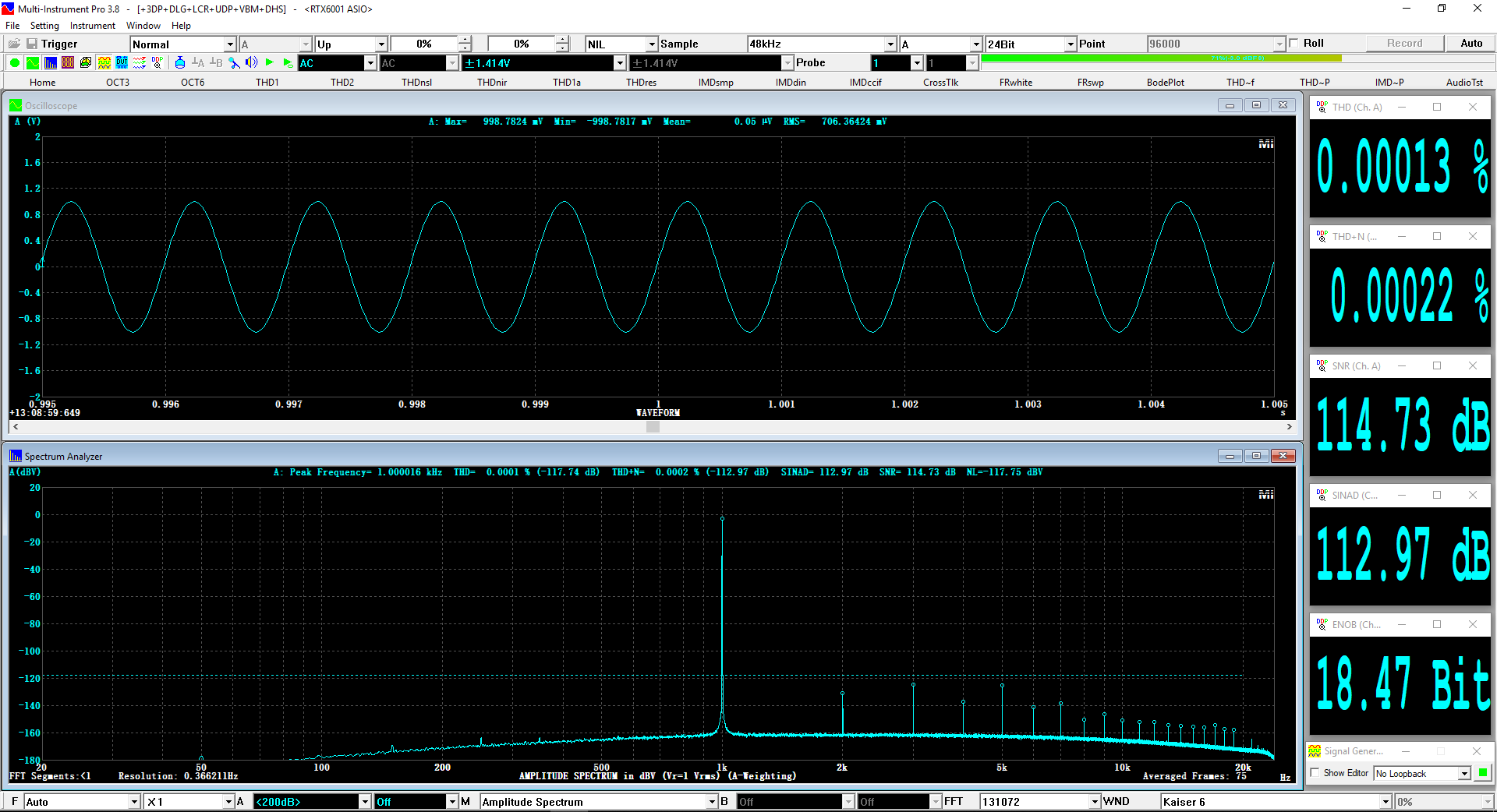
Task: Open the <200dB> range dropdown
Action: point(313,801)
